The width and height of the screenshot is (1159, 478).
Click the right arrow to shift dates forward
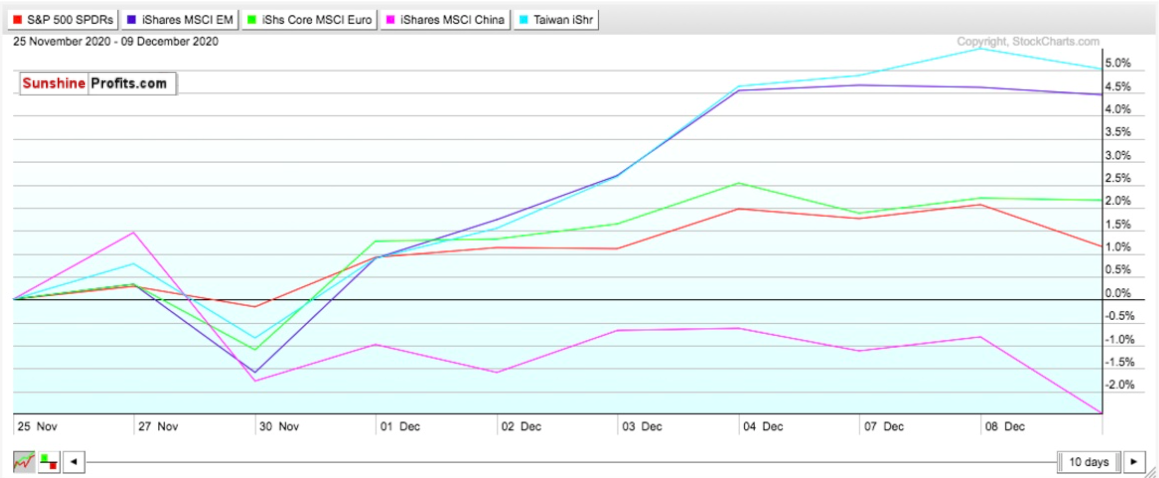pos(1134,462)
